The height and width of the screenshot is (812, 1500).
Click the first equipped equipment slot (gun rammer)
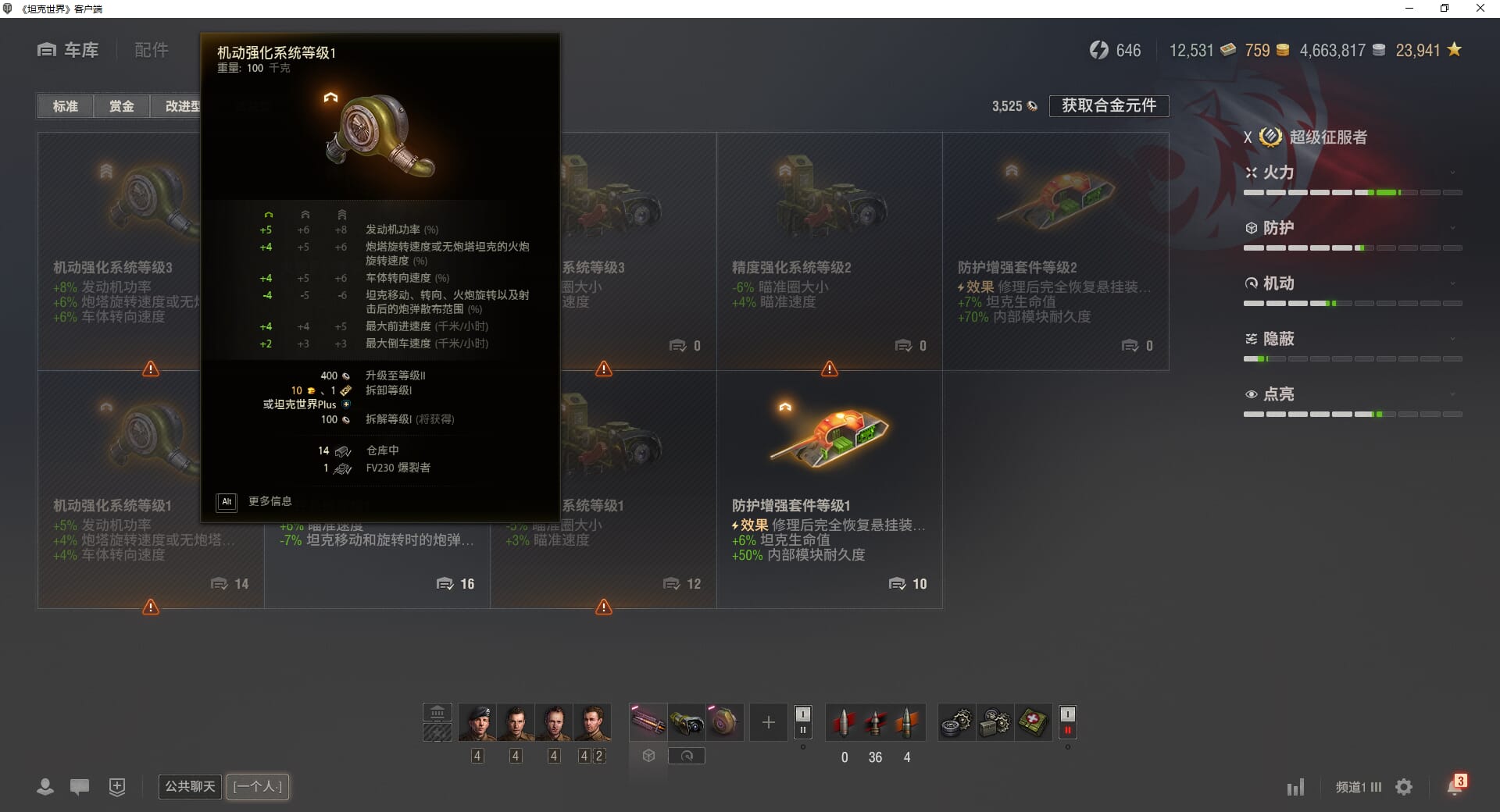648,722
